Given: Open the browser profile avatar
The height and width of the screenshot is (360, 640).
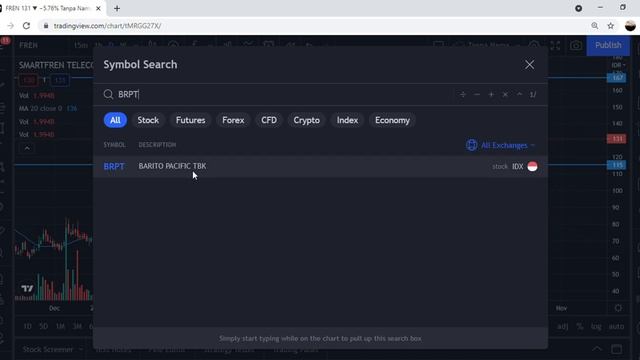Looking at the screenshot, I should [x=630, y=26].
